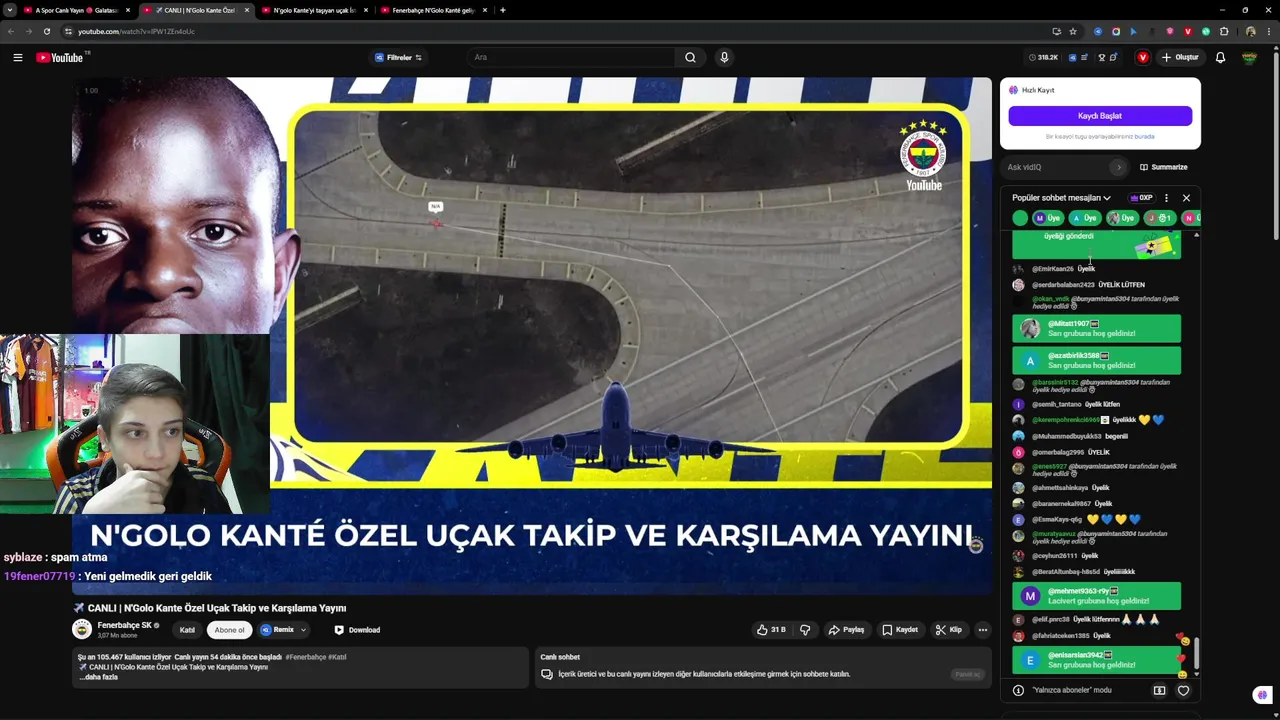Send a heart reaction in chat
This screenshot has height=720, width=1280.
(x=1183, y=690)
